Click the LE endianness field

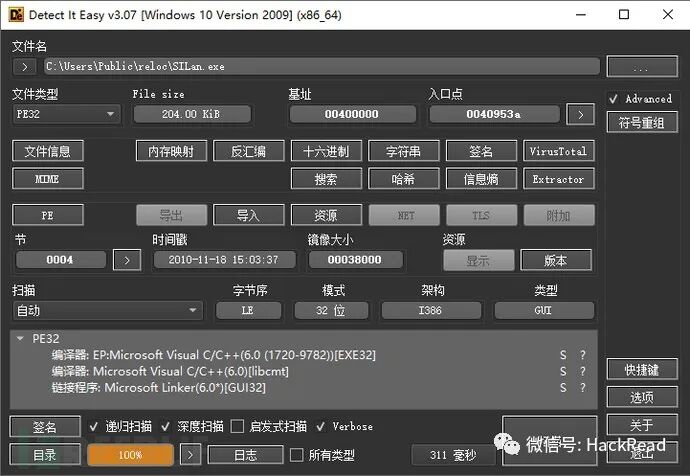248,311
